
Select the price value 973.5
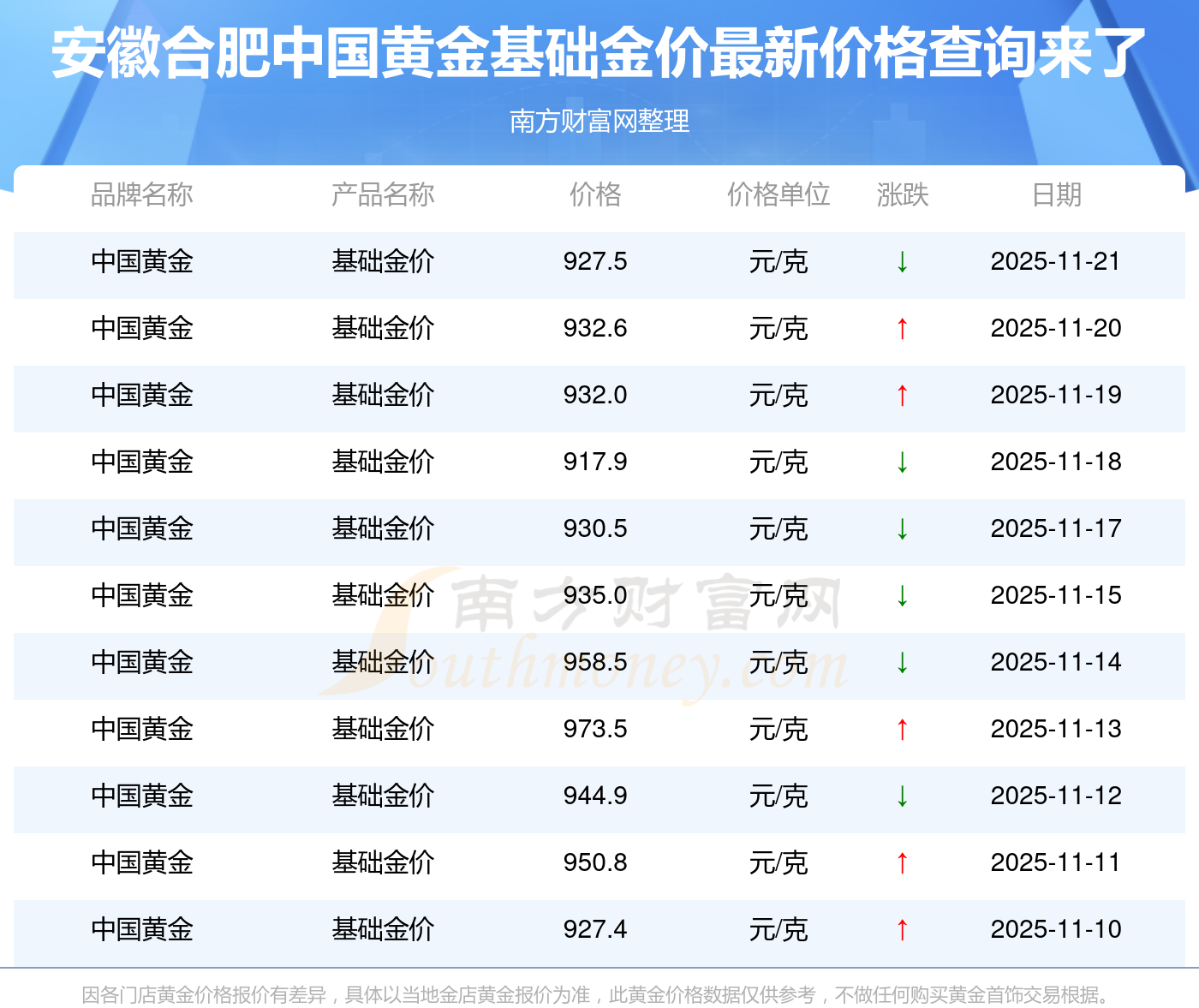[x=595, y=729]
